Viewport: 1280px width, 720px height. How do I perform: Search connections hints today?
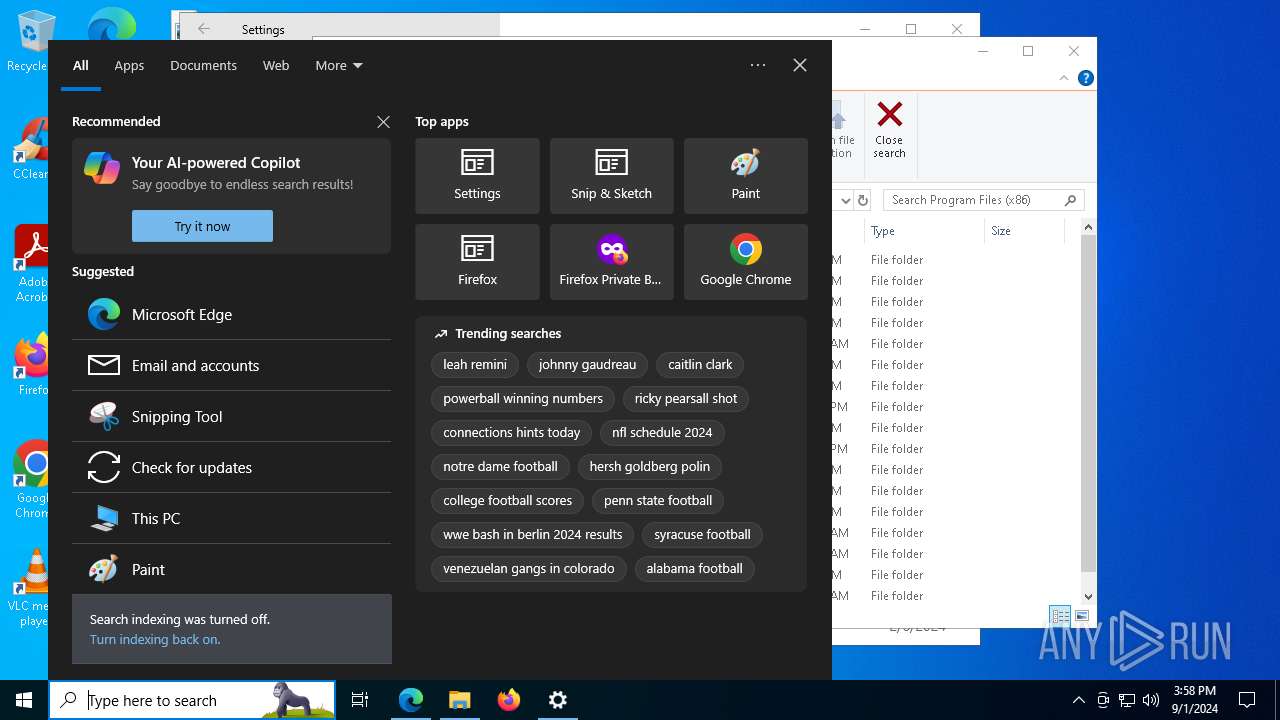[x=512, y=432]
